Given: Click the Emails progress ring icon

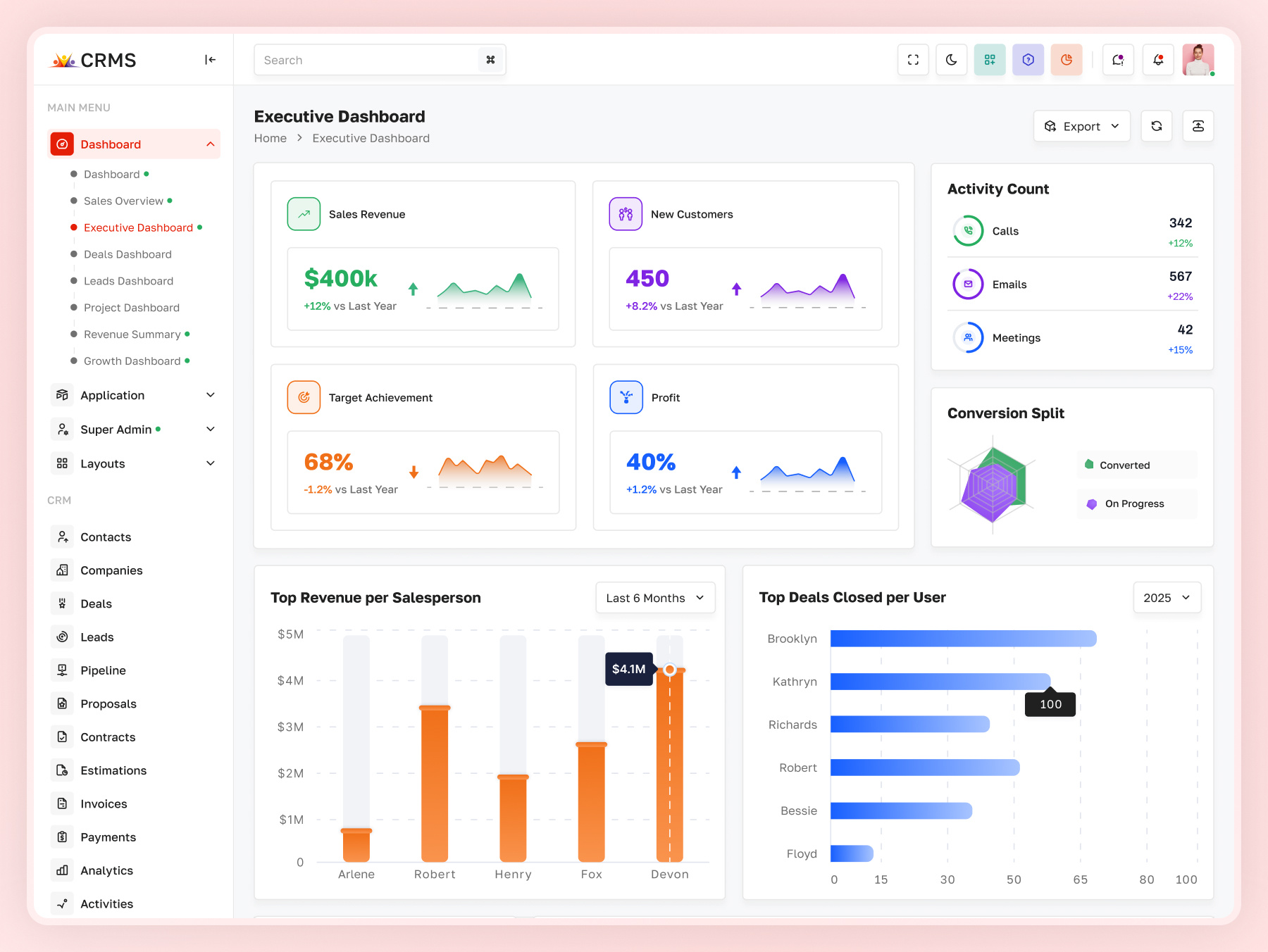Looking at the screenshot, I should click(x=968, y=284).
